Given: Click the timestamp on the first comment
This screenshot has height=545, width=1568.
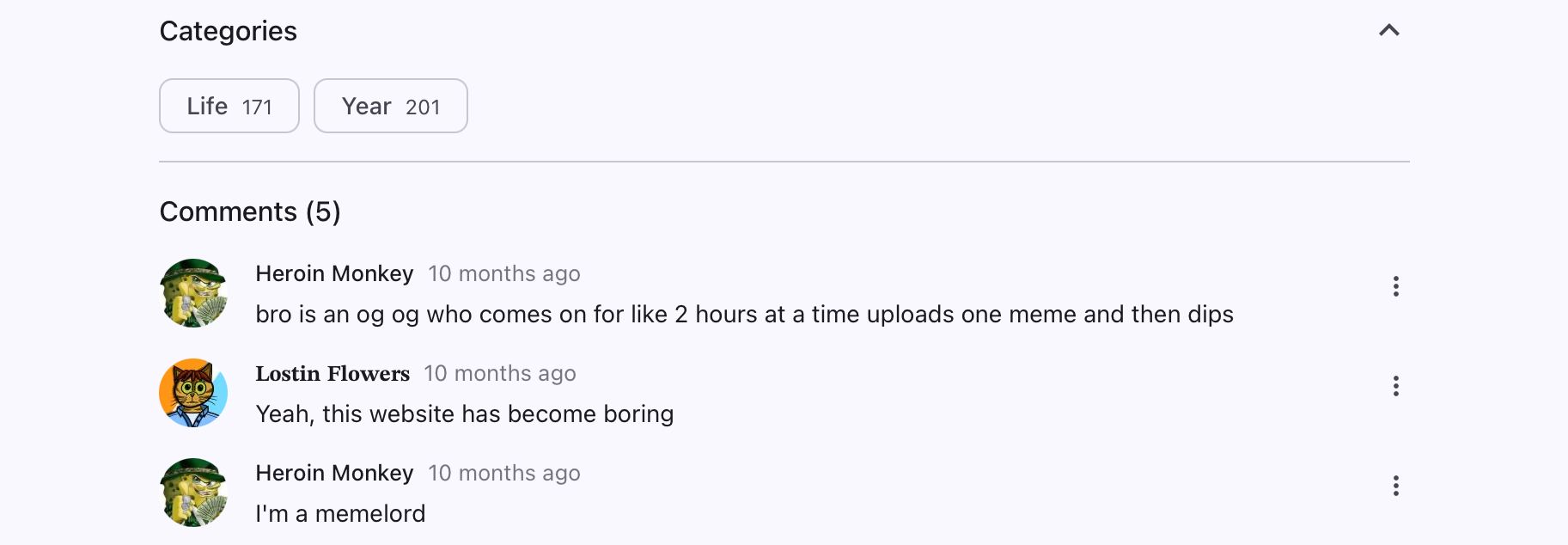Looking at the screenshot, I should click(504, 273).
